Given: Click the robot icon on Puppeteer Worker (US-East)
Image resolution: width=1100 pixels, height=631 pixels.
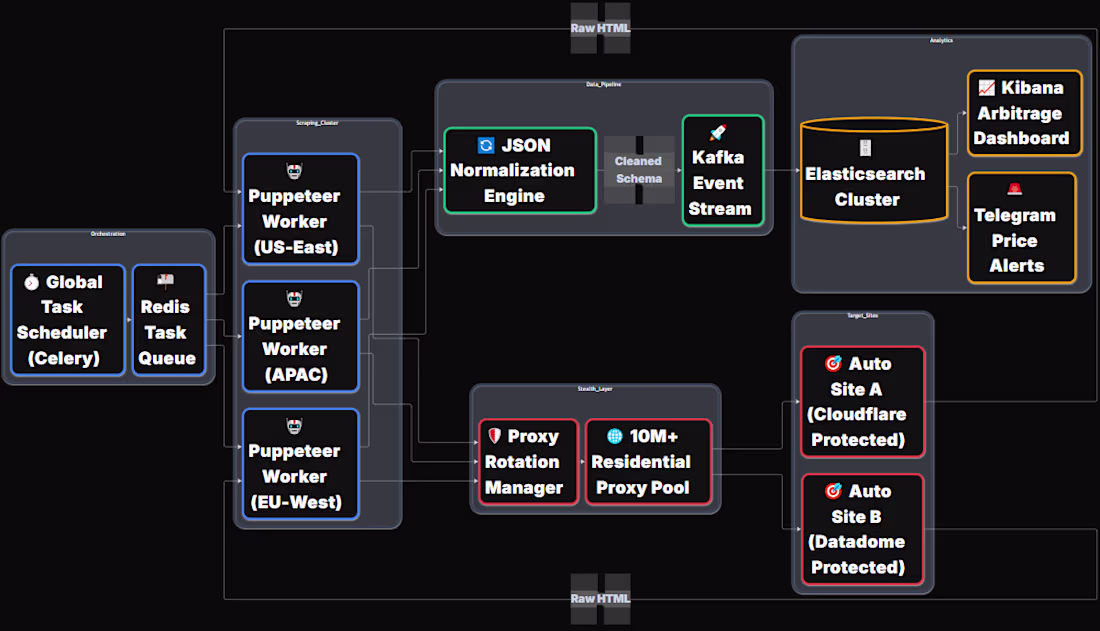Looking at the screenshot, I should click(x=295, y=171).
